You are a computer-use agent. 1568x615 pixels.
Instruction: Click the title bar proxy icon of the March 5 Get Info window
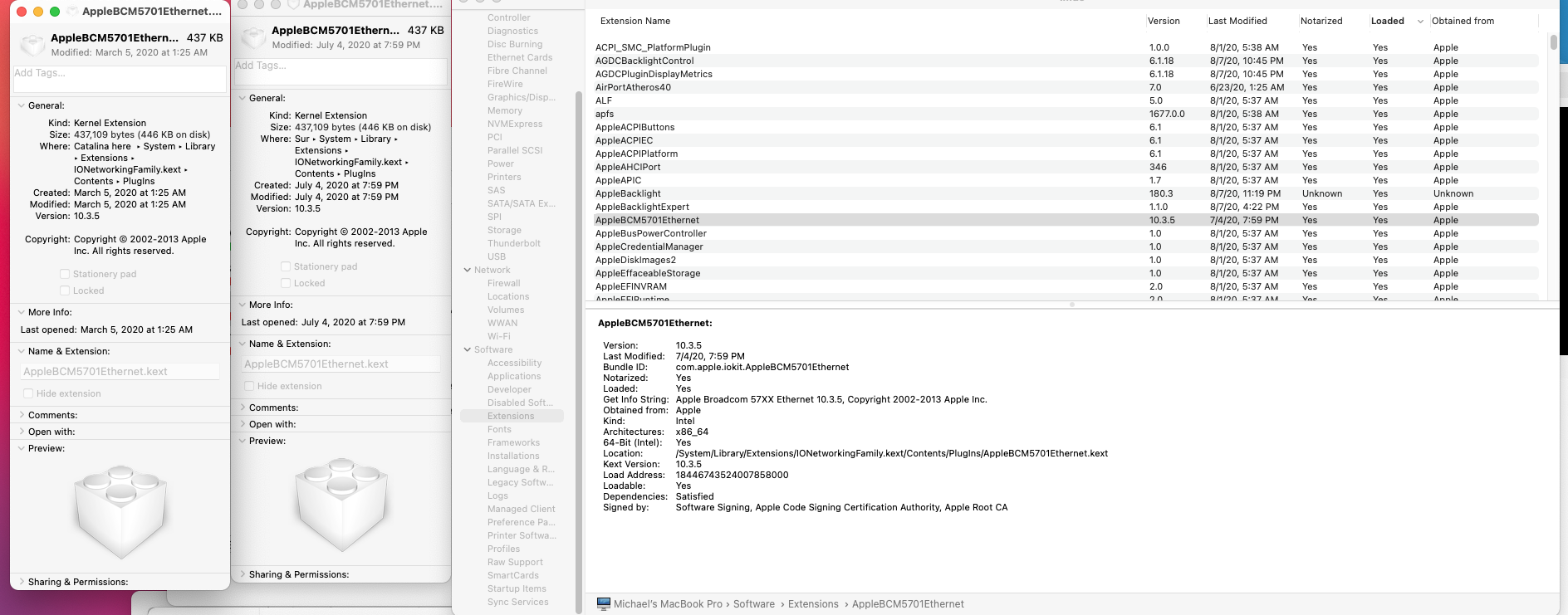click(x=72, y=12)
